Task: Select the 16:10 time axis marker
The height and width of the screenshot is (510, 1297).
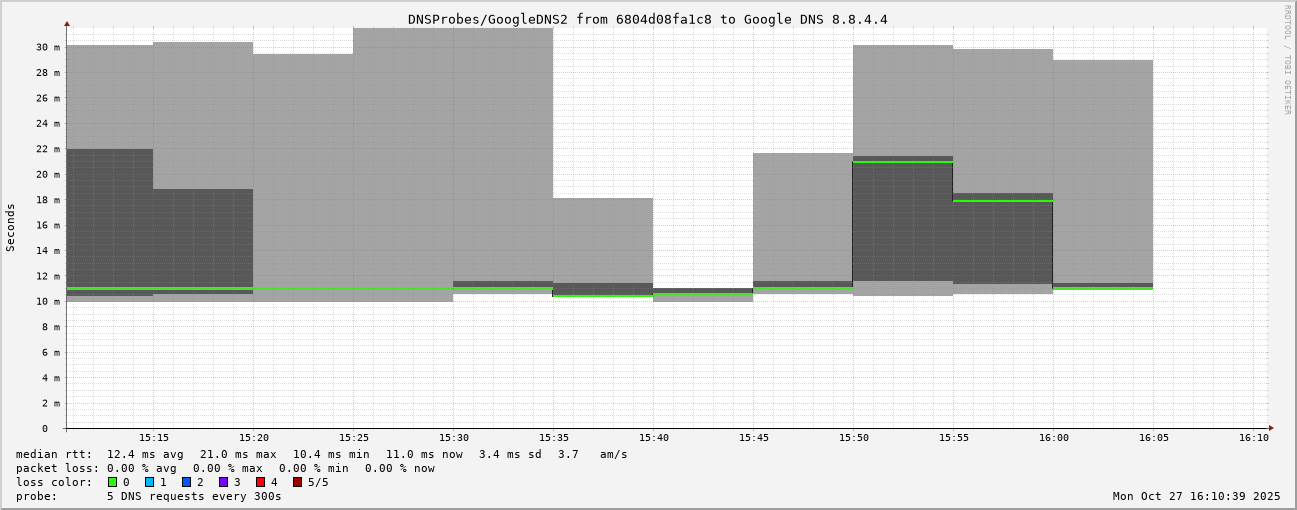Action: (1254, 437)
